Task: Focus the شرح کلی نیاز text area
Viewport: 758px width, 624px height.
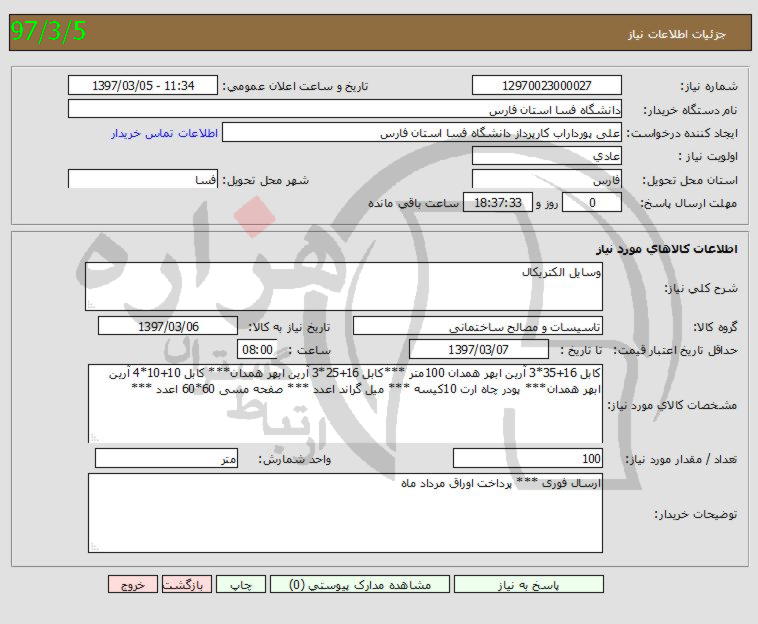Action: click(345, 286)
